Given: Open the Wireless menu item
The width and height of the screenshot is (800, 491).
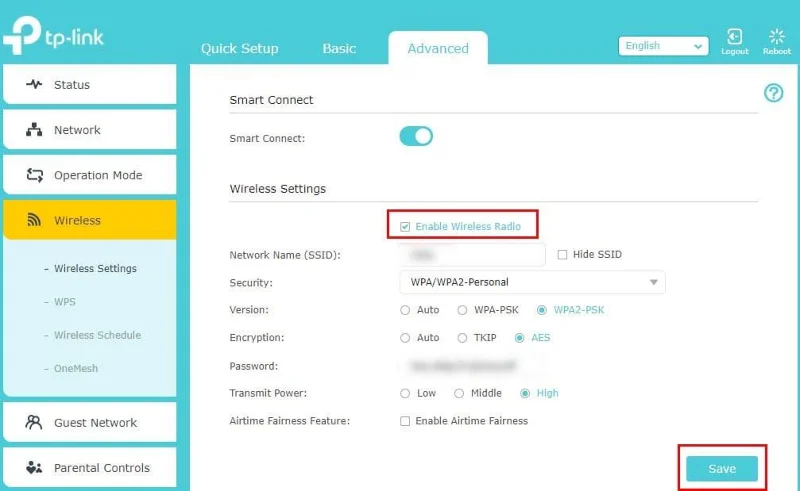Looking at the screenshot, I should coord(90,220).
